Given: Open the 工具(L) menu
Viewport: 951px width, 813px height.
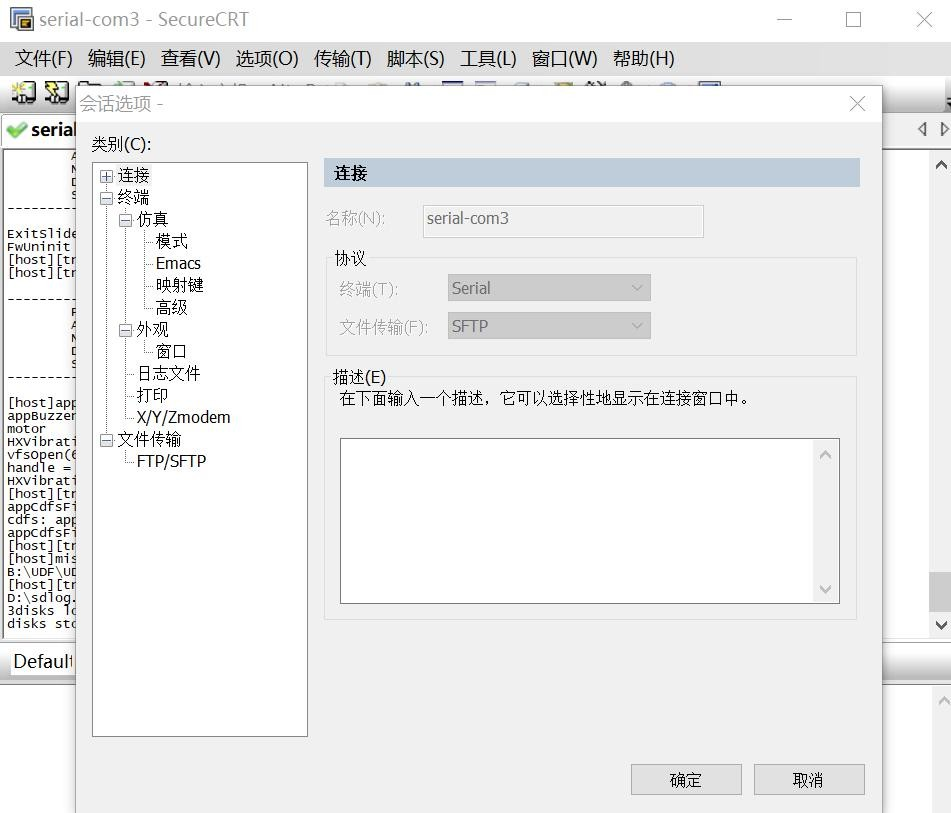Looking at the screenshot, I should 488,58.
